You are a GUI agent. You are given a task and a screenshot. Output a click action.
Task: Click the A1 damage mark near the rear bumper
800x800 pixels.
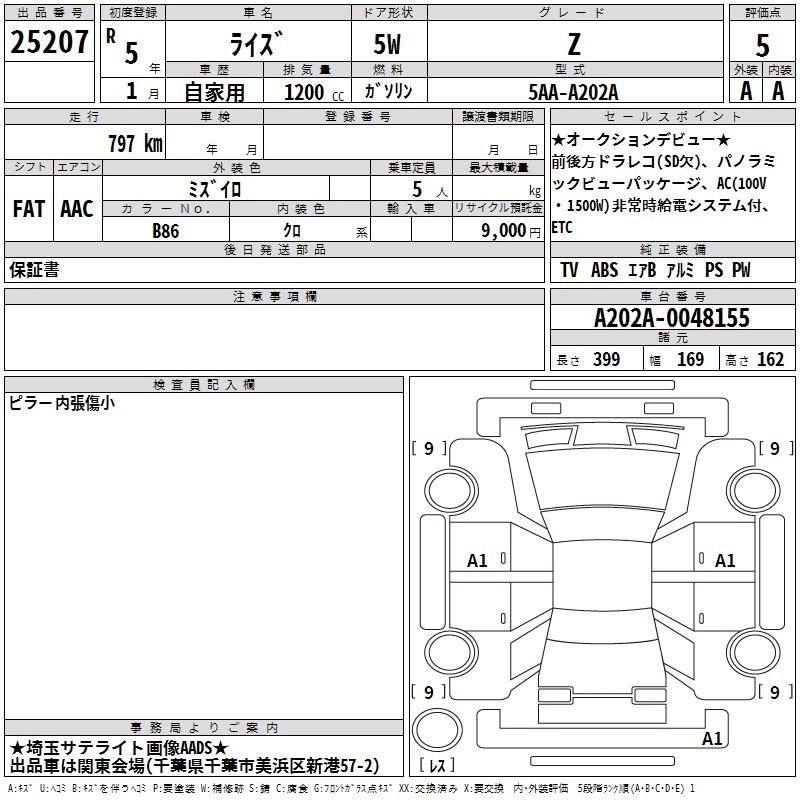click(712, 739)
